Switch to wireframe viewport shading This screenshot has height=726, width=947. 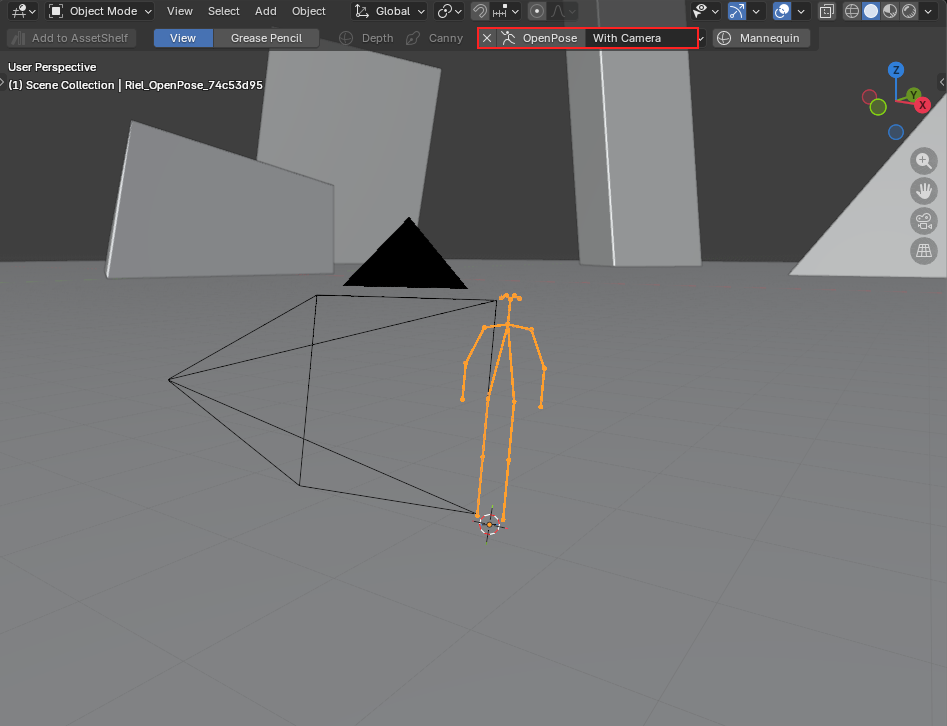pyautogui.click(x=852, y=11)
